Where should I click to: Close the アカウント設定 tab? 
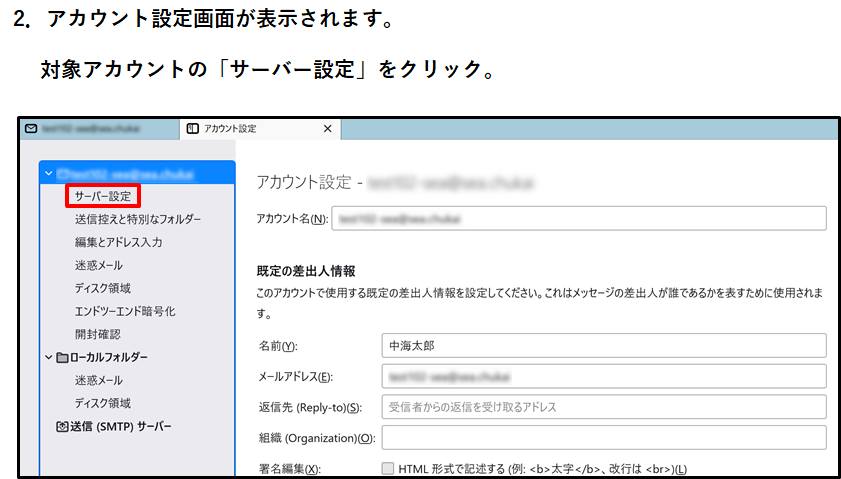[x=327, y=129]
